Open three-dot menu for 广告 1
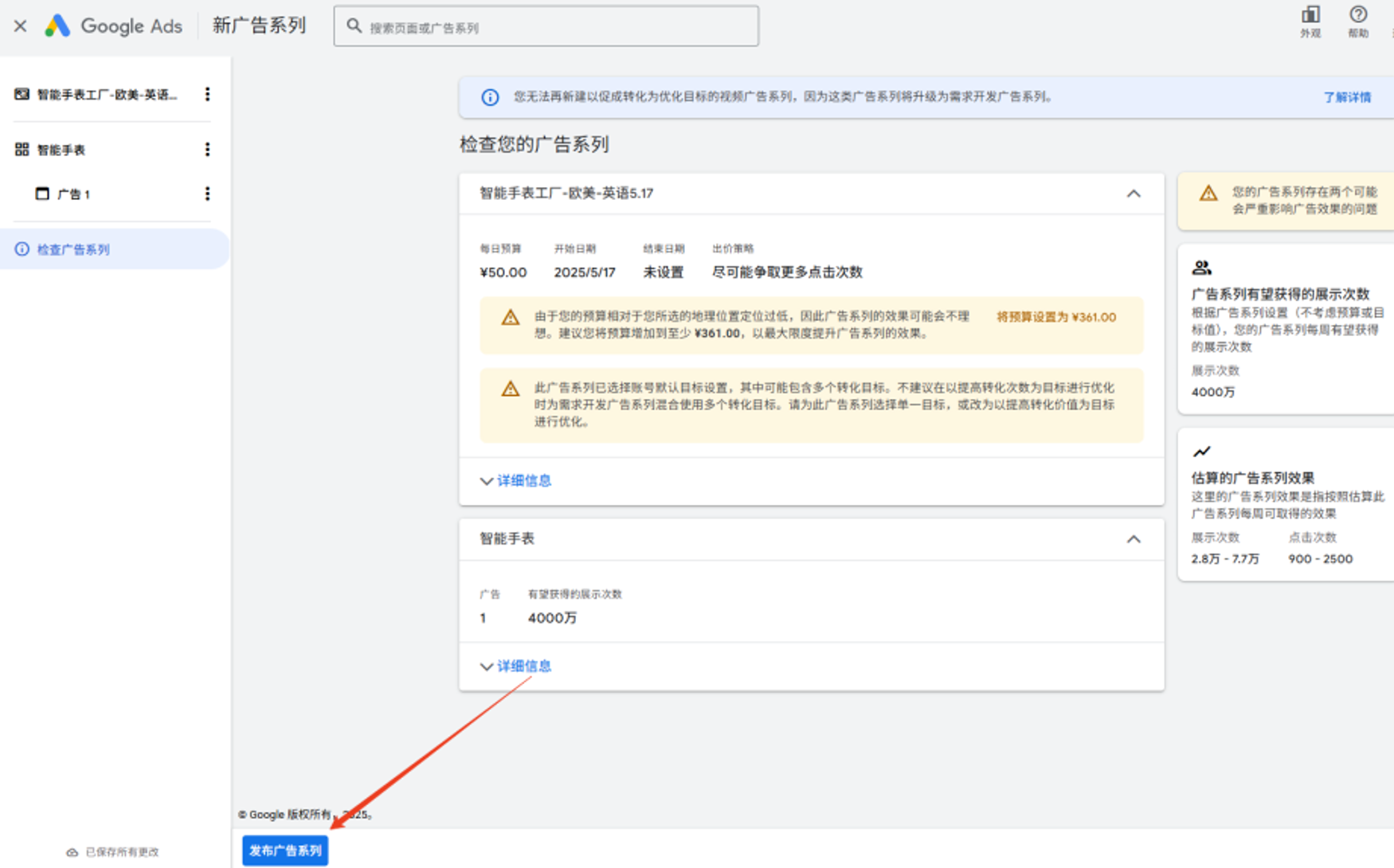 (207, 194)
